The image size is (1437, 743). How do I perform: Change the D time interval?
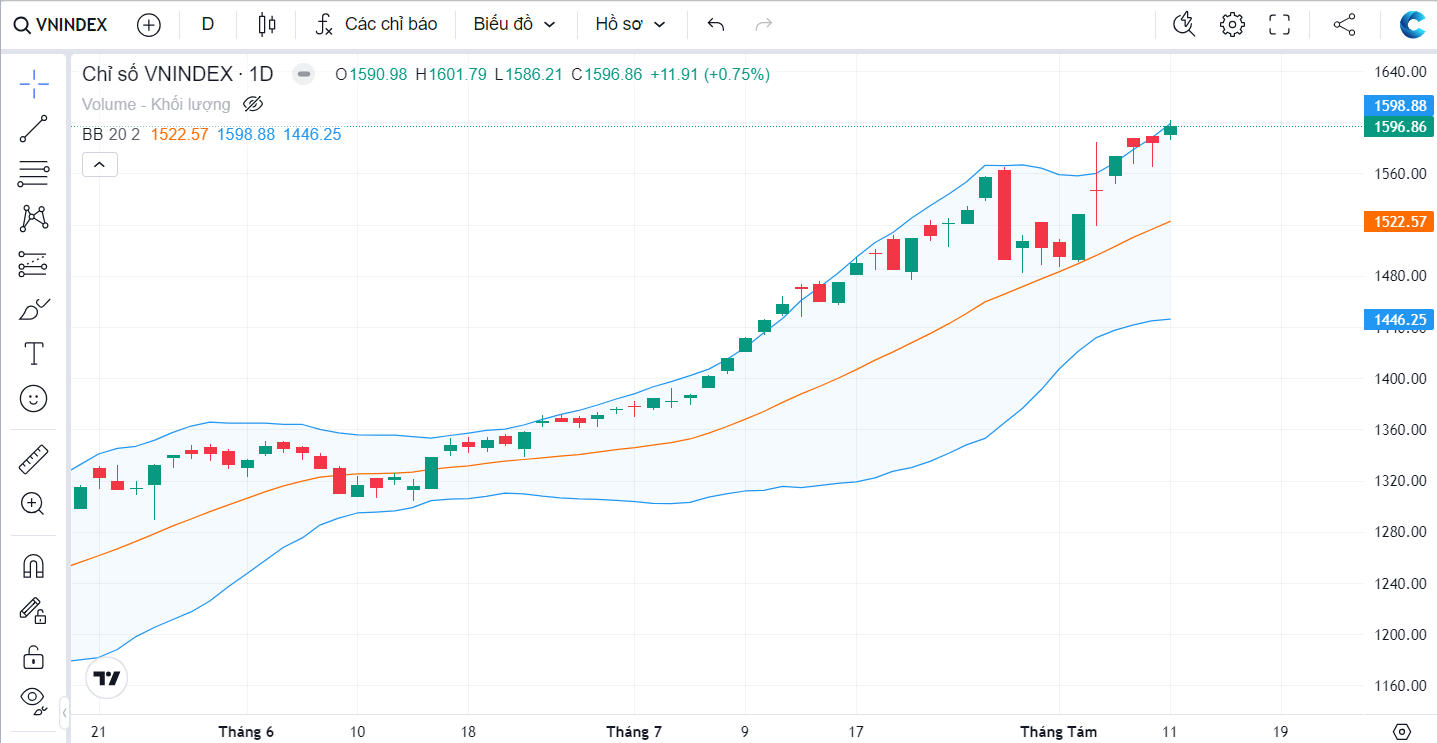click(208, 24)
